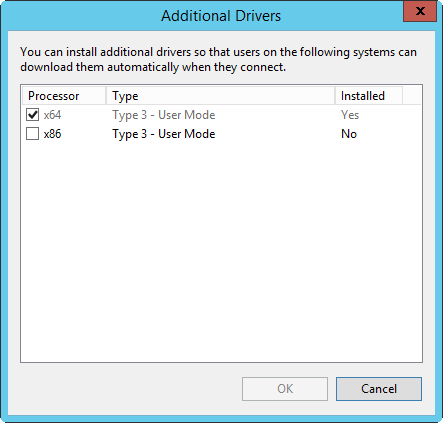The image size is (443, 423).
Task: Click the No installed status cell
Action: coord(349,134)
